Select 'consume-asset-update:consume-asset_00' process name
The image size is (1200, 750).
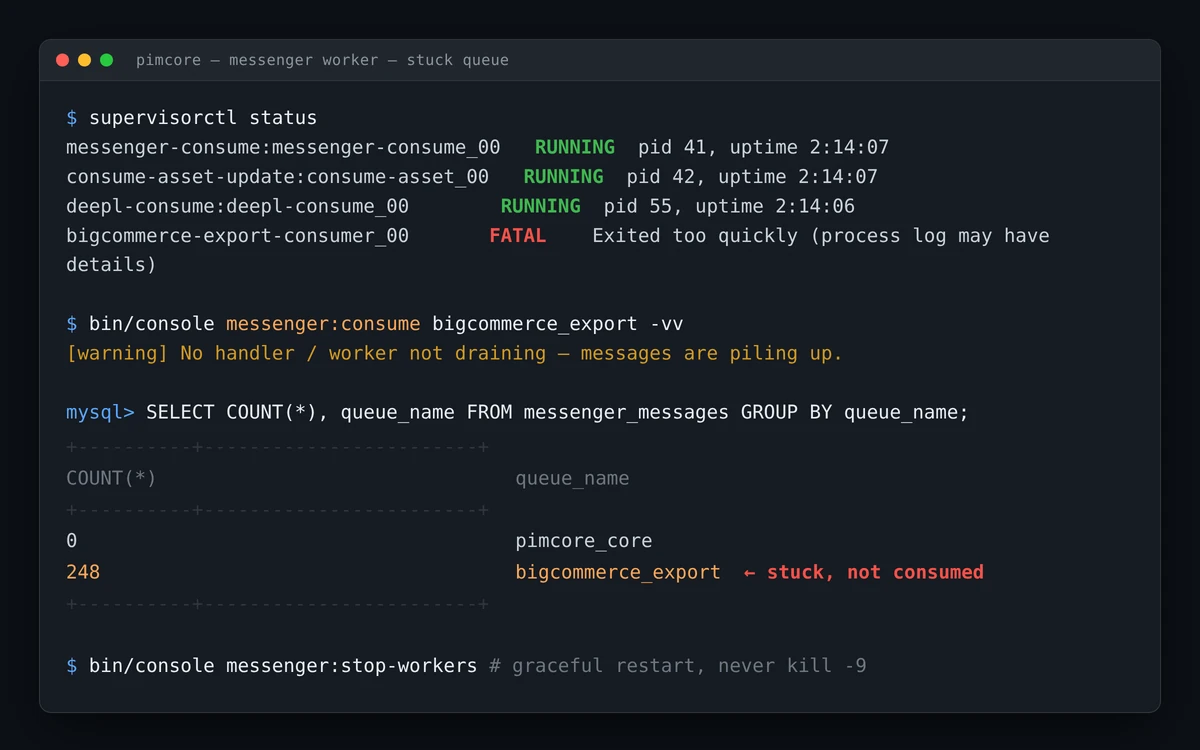277,177
